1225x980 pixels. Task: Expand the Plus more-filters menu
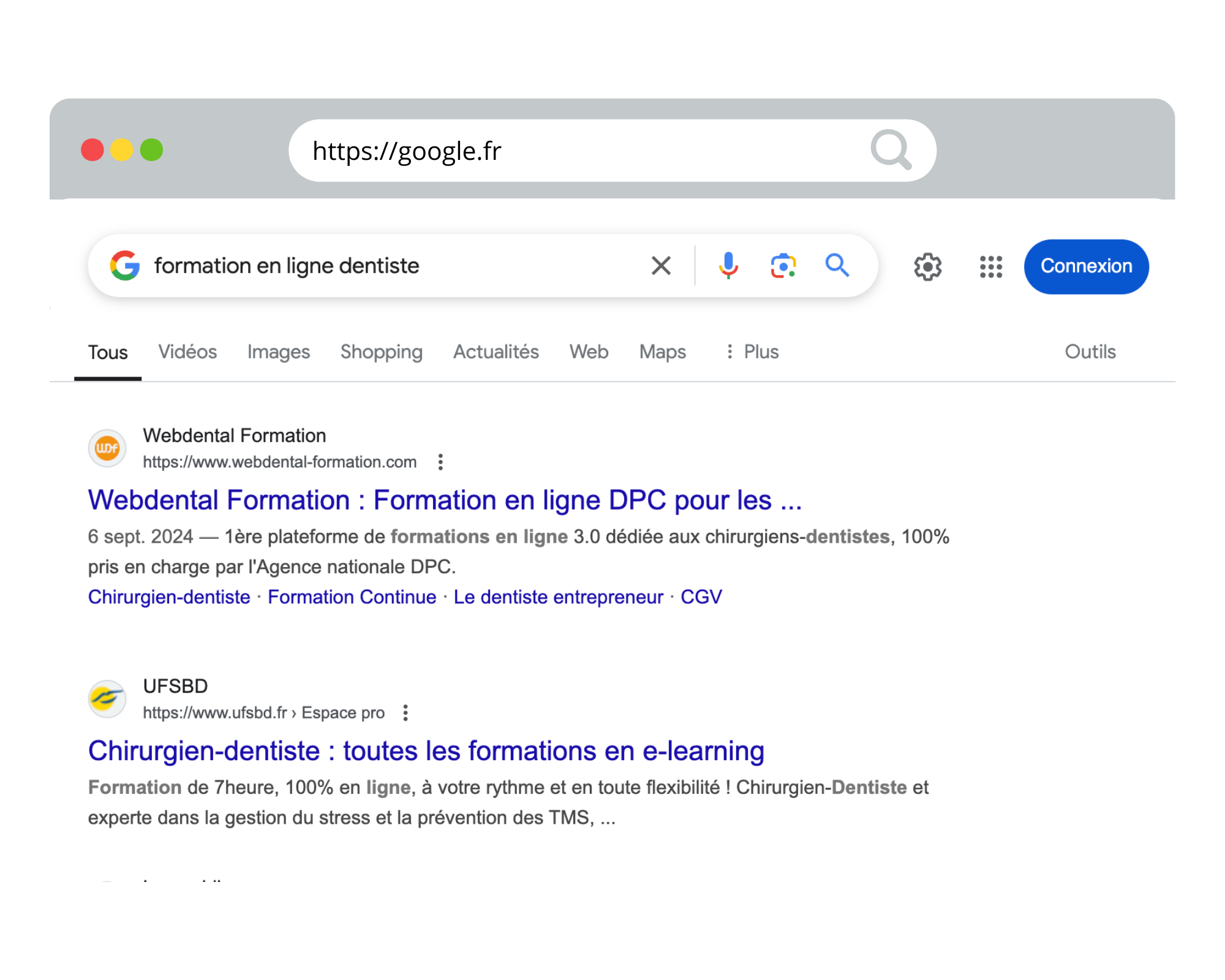[752, 352]
